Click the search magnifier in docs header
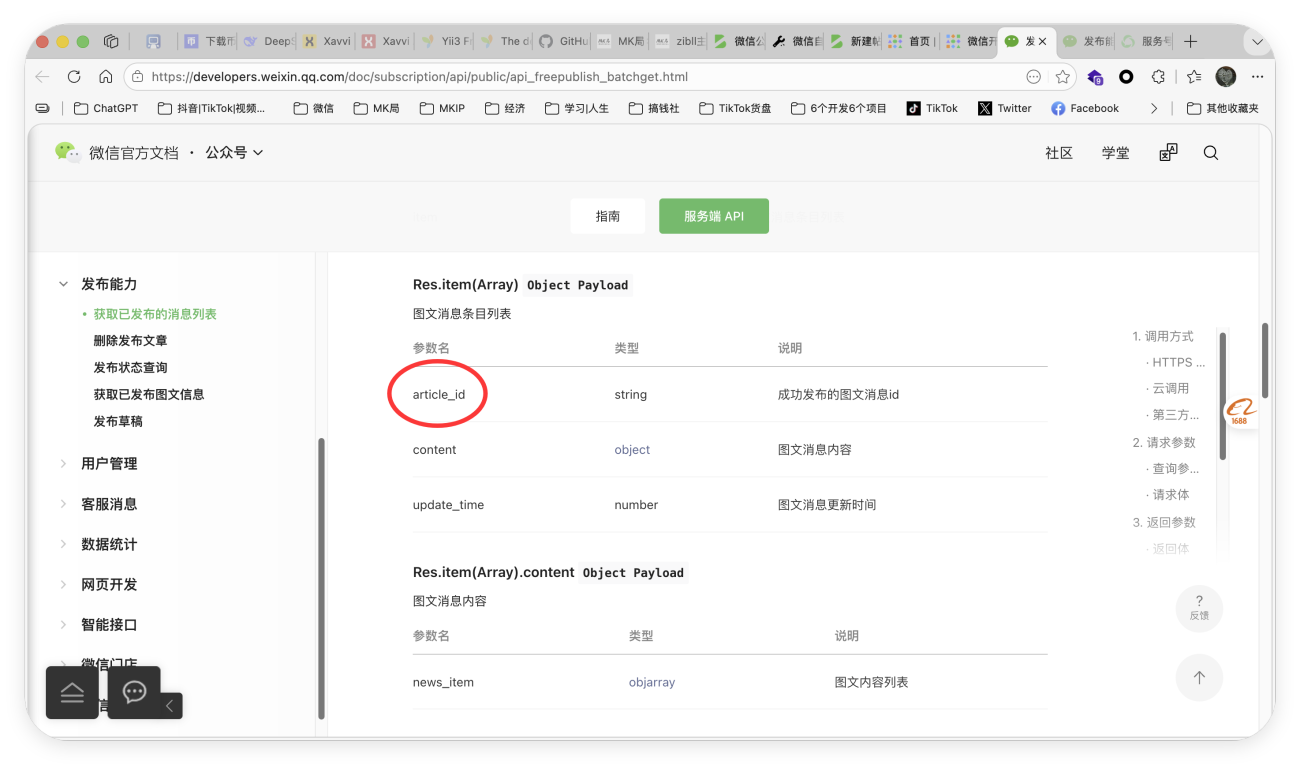Viewport: 1300px width, 765px height. coord(1210,153)
